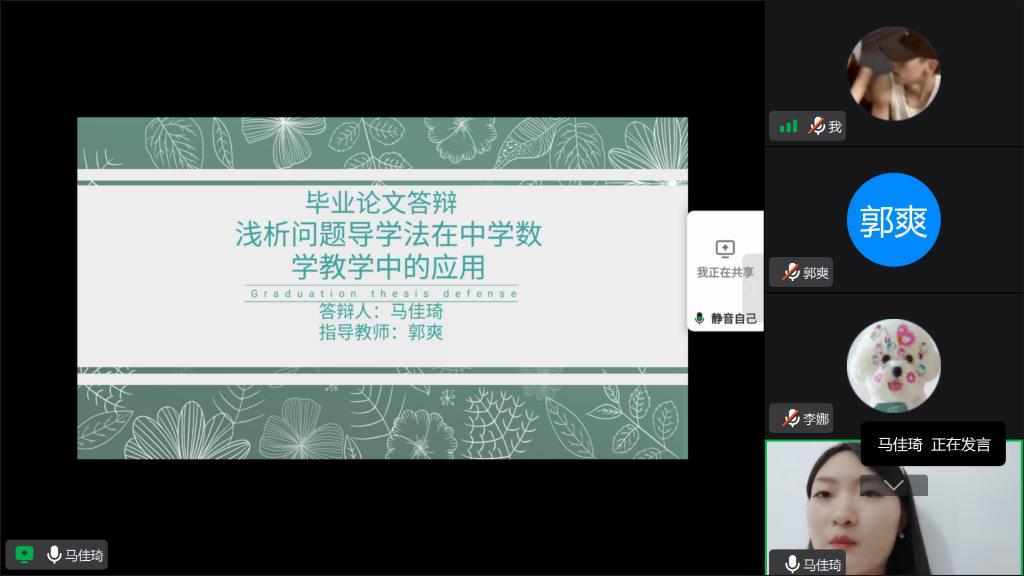The height and width of the screenshot is (576, 1024).
Task: Click the green screen-share icon at bottom left
Action: [x=24, y=555]
